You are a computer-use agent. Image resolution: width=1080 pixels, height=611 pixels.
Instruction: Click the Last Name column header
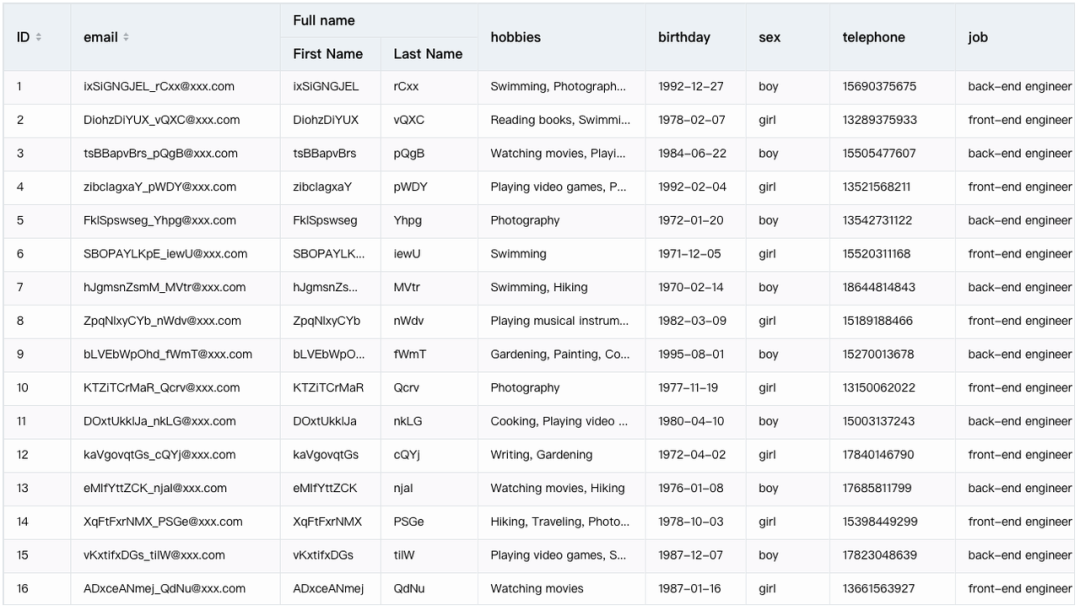pos(428,54)
